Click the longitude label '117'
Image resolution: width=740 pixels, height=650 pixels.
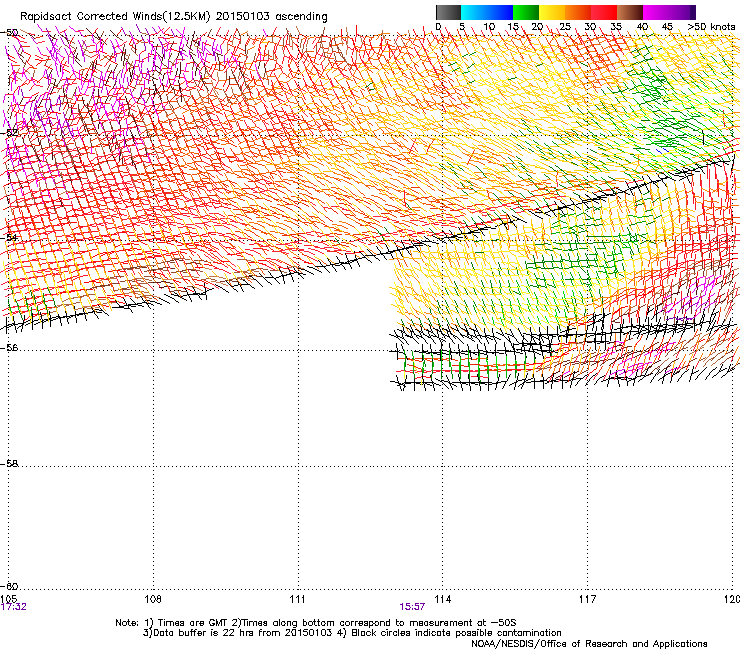pyautogui.click(x=588, y=599)
